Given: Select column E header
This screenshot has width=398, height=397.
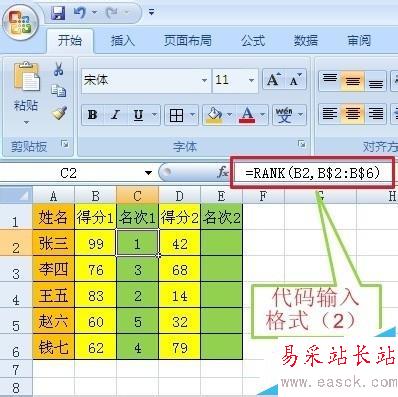Looking at the screenshot, I should coord(222,196).
